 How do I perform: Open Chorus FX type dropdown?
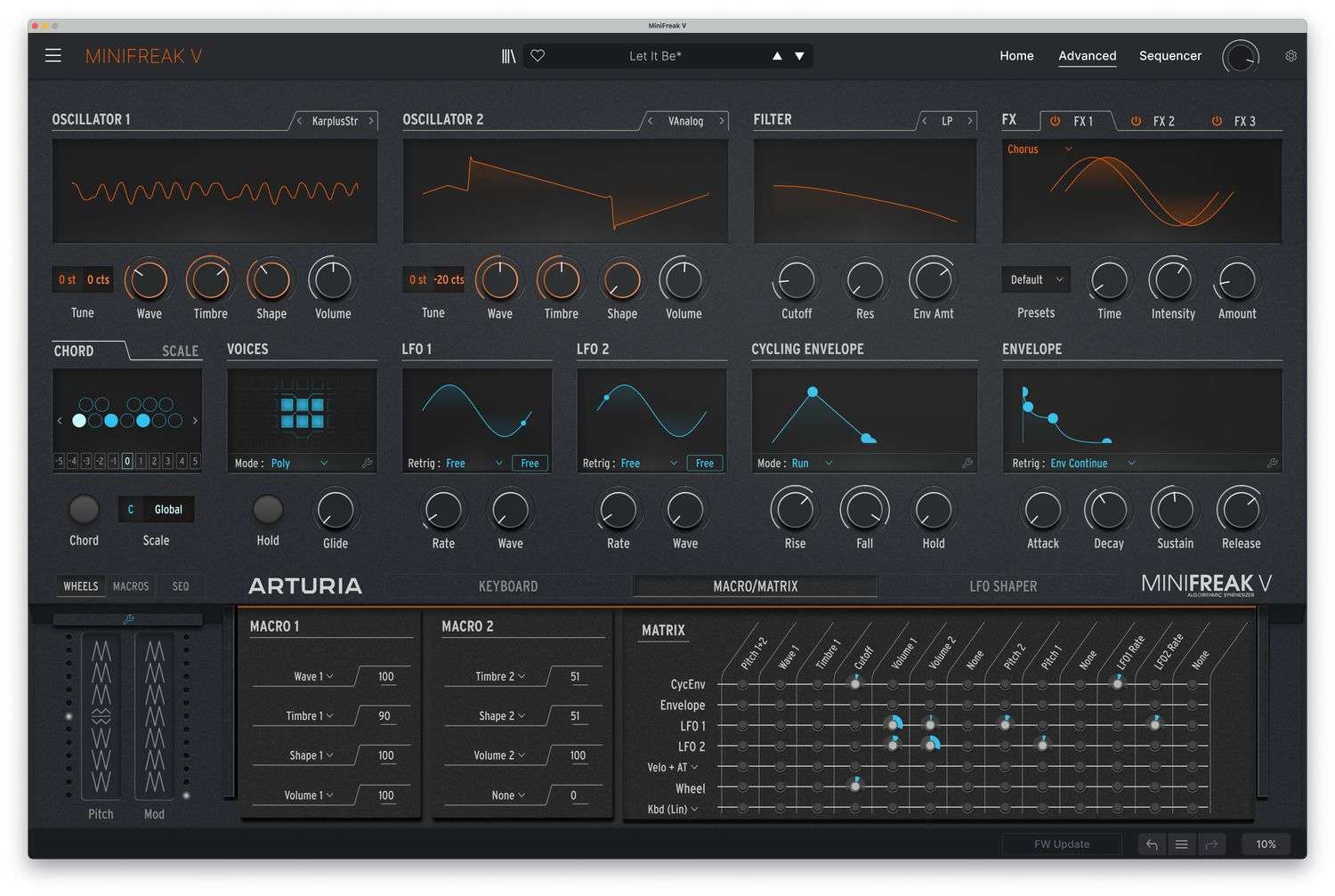[1040, 149]
